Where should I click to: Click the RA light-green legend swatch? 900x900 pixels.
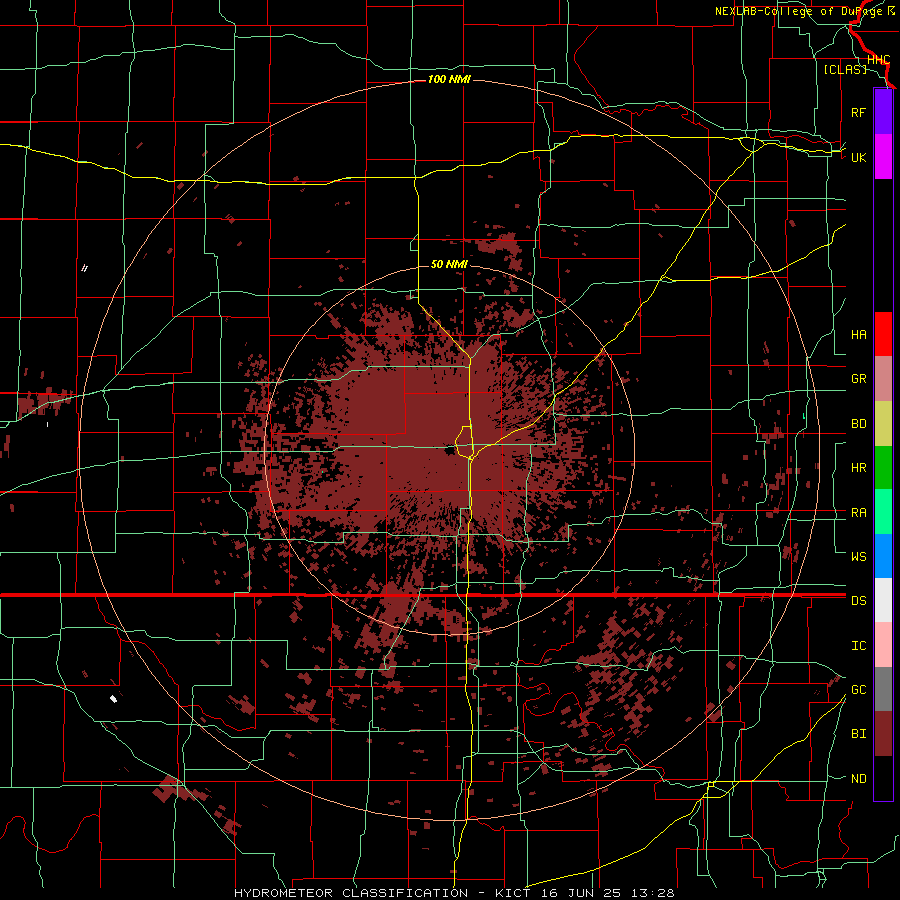pos(883,512)
